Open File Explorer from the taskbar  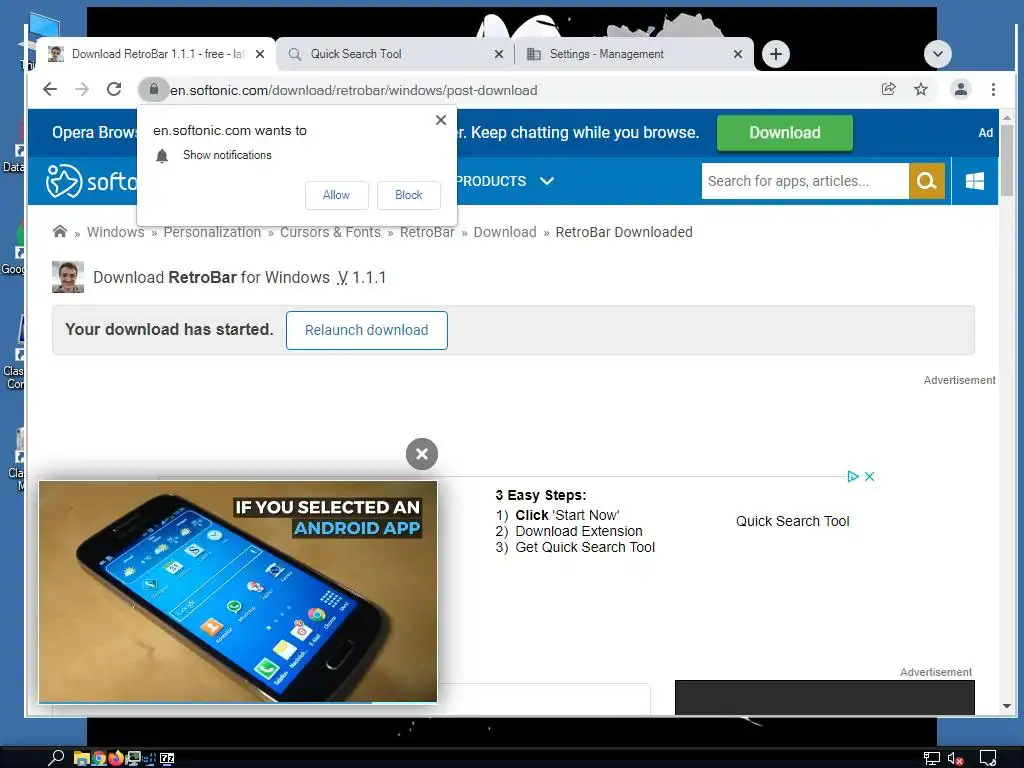(81, 758)
